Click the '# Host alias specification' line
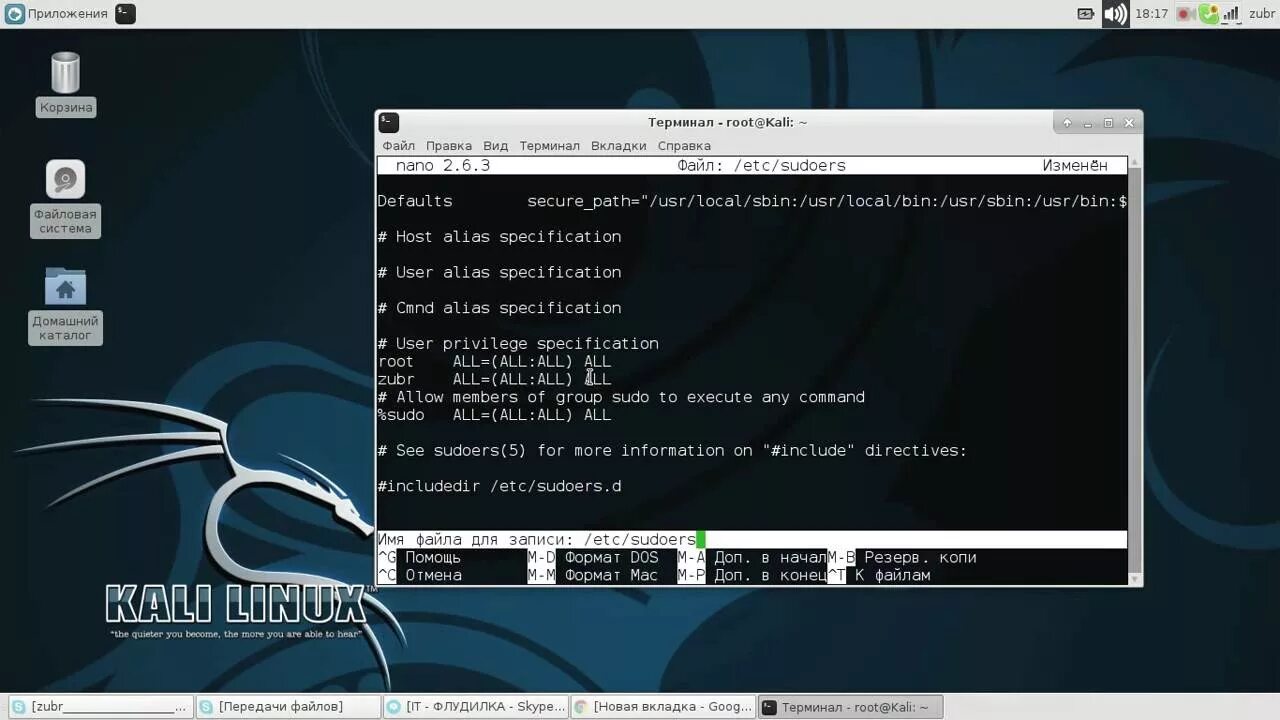This screenshot has width=1280, height=720. (x=499, y=237)
